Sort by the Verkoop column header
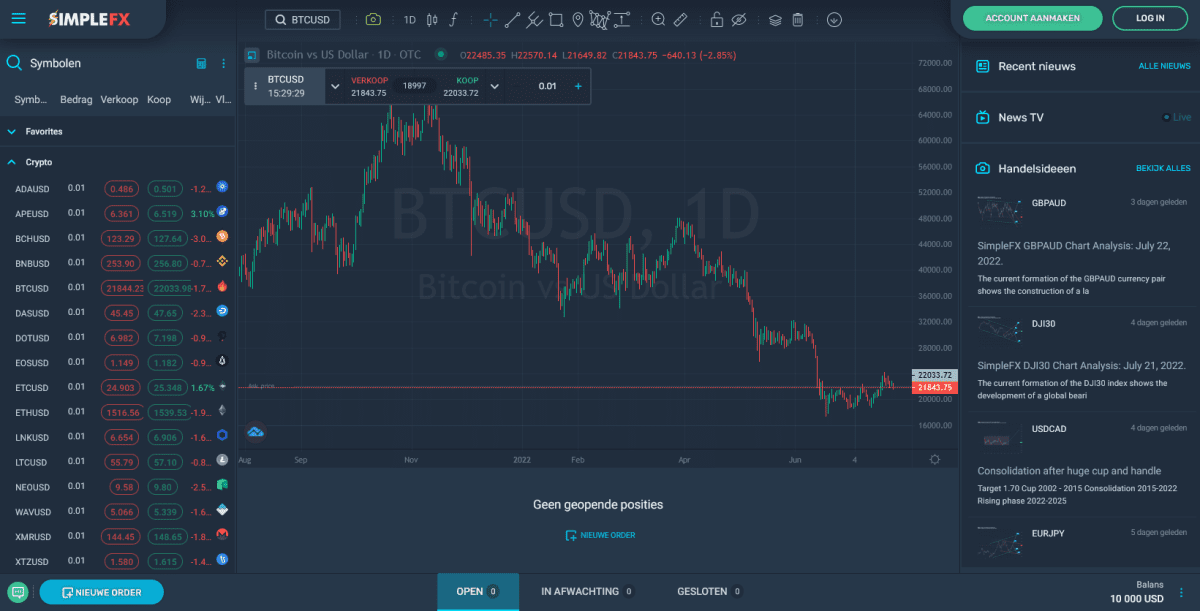 [119, 100]
